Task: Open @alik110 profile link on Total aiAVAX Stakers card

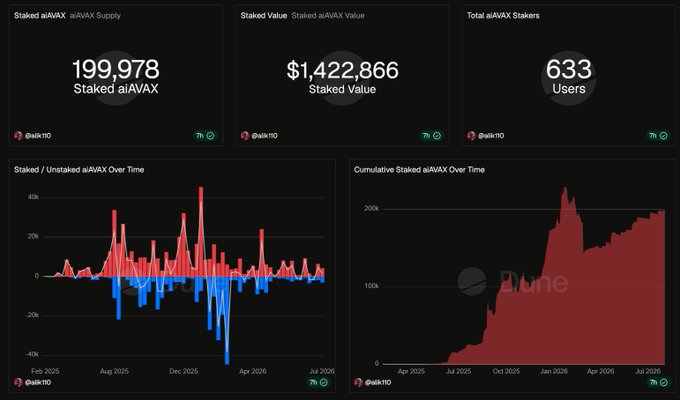Action: tap(491, 136)
